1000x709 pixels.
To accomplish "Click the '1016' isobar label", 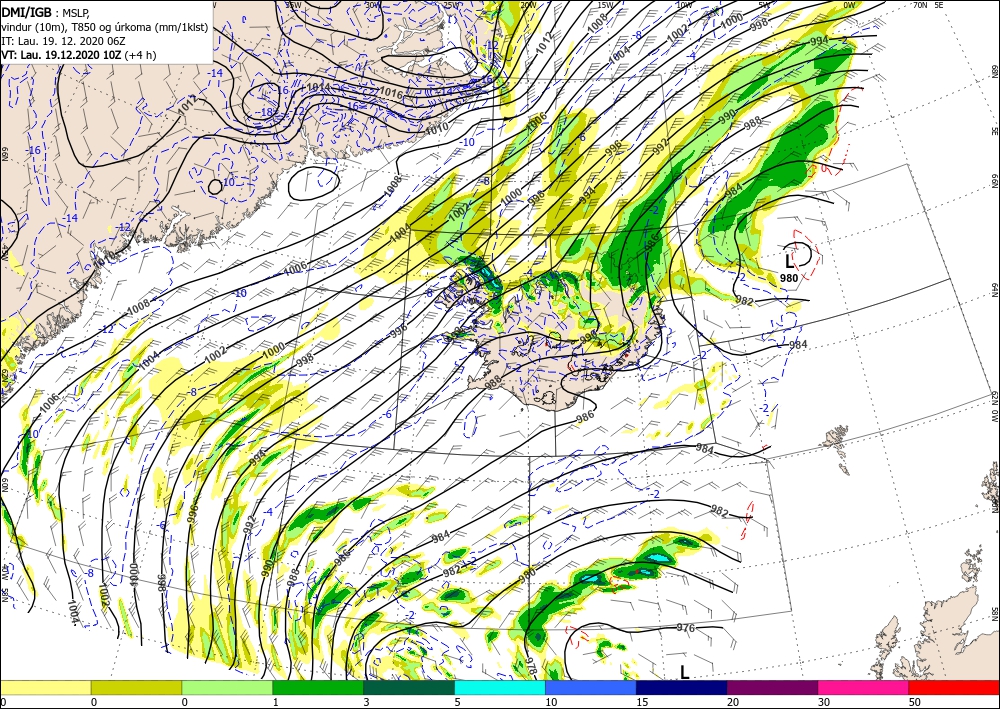I will (x=391, y=94).
